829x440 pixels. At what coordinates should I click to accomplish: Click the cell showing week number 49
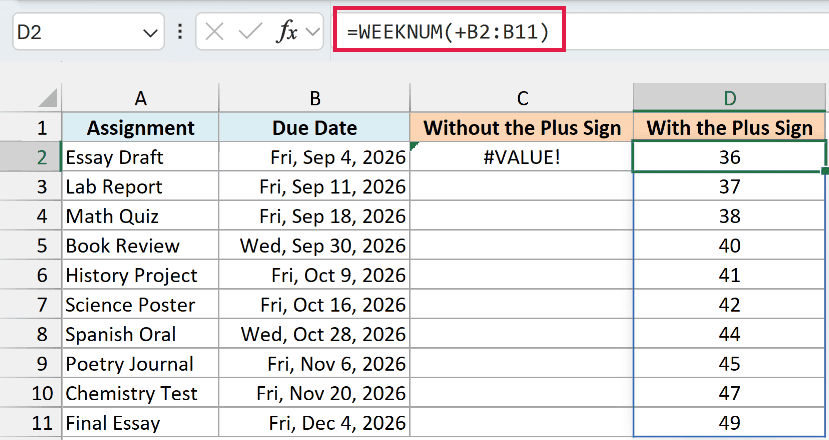click(729, 423)
